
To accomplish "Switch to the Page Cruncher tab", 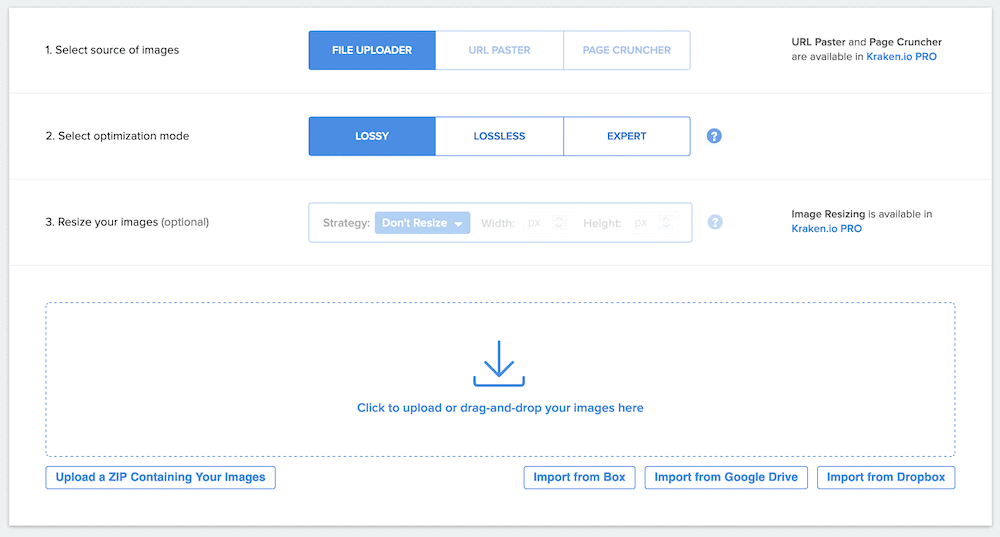I will coord(627,50).
